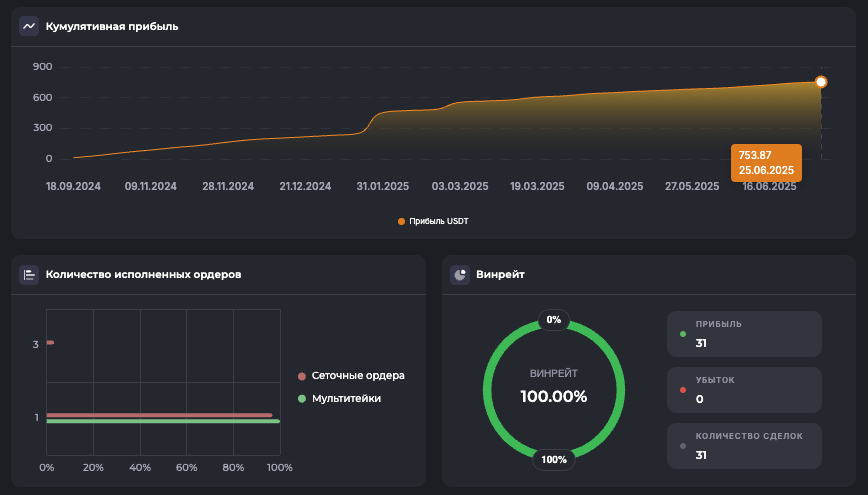Screen dimensions: 868x495
Task: Click the pie chart icon beside Винрейт
Action: click(x=460, y=274)
